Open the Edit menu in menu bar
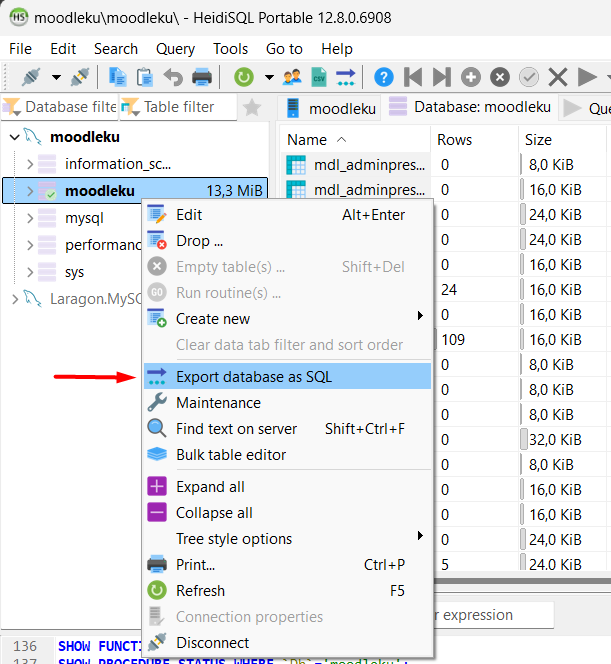Screen dimensions: 611x664 (63, 49)
